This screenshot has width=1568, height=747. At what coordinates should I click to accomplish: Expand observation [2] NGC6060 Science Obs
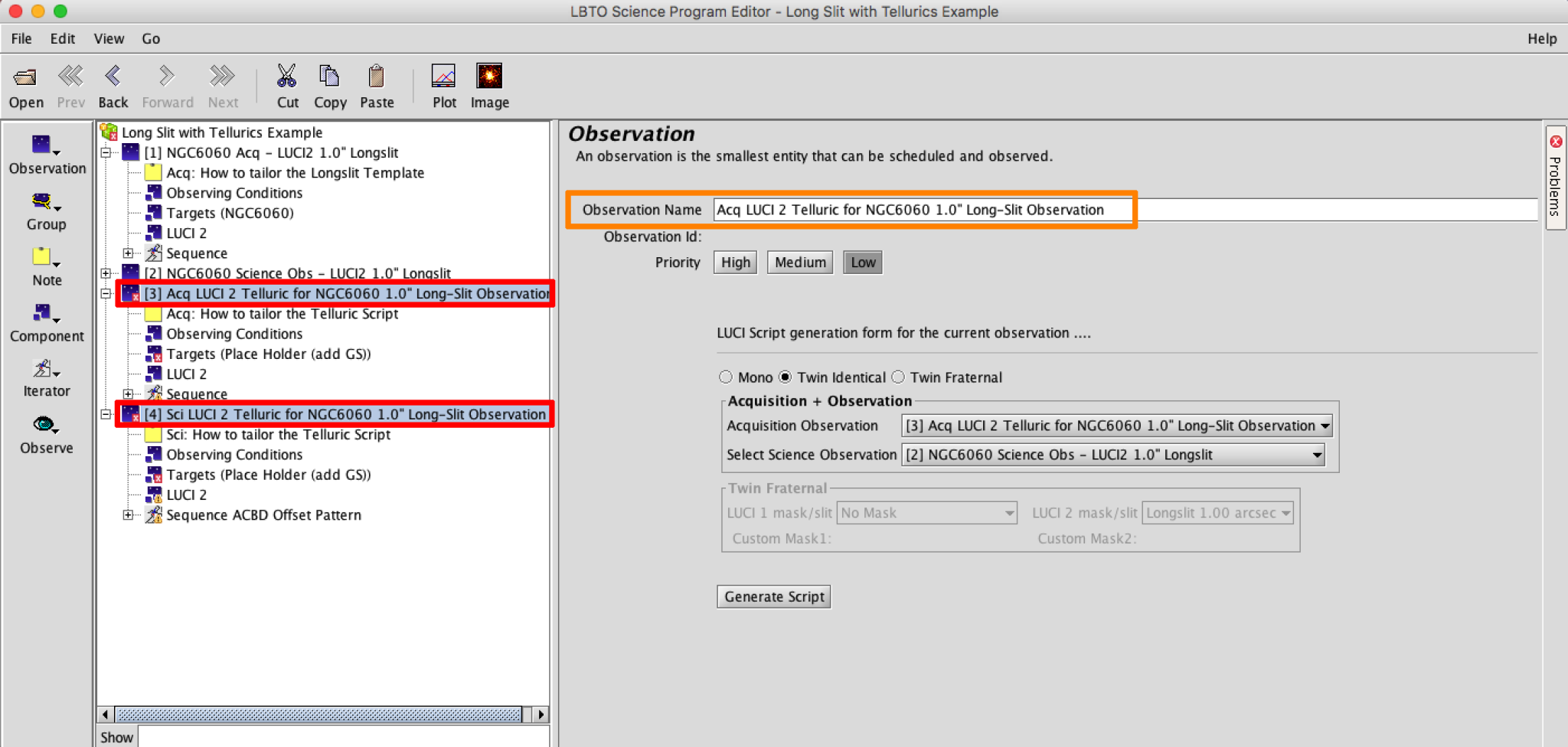[106, 273]
